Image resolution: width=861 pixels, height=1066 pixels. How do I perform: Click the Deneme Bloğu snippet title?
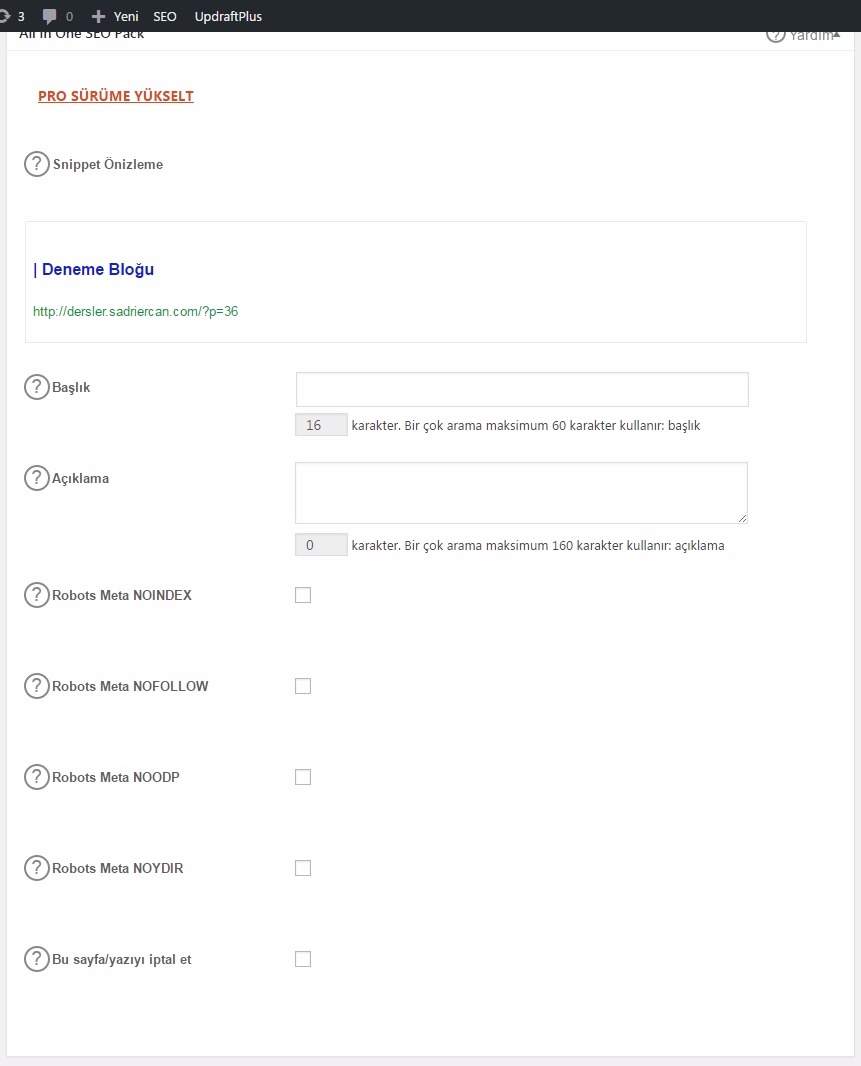[x=93, y=269]
